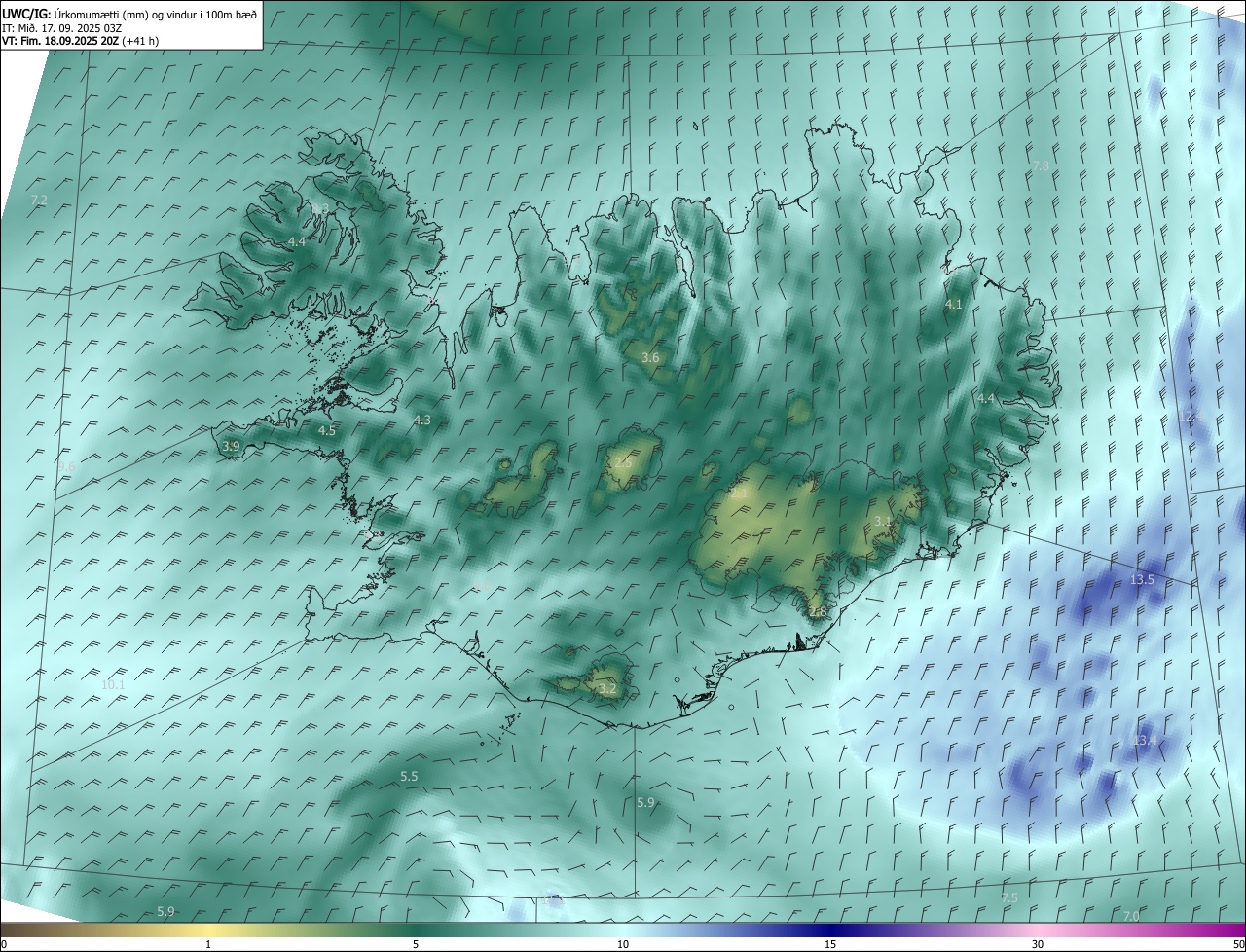Click the 5.9 value near the bottom-left map corner
The height and width of the screenshot is (952, 1246).
pos(165,911)
